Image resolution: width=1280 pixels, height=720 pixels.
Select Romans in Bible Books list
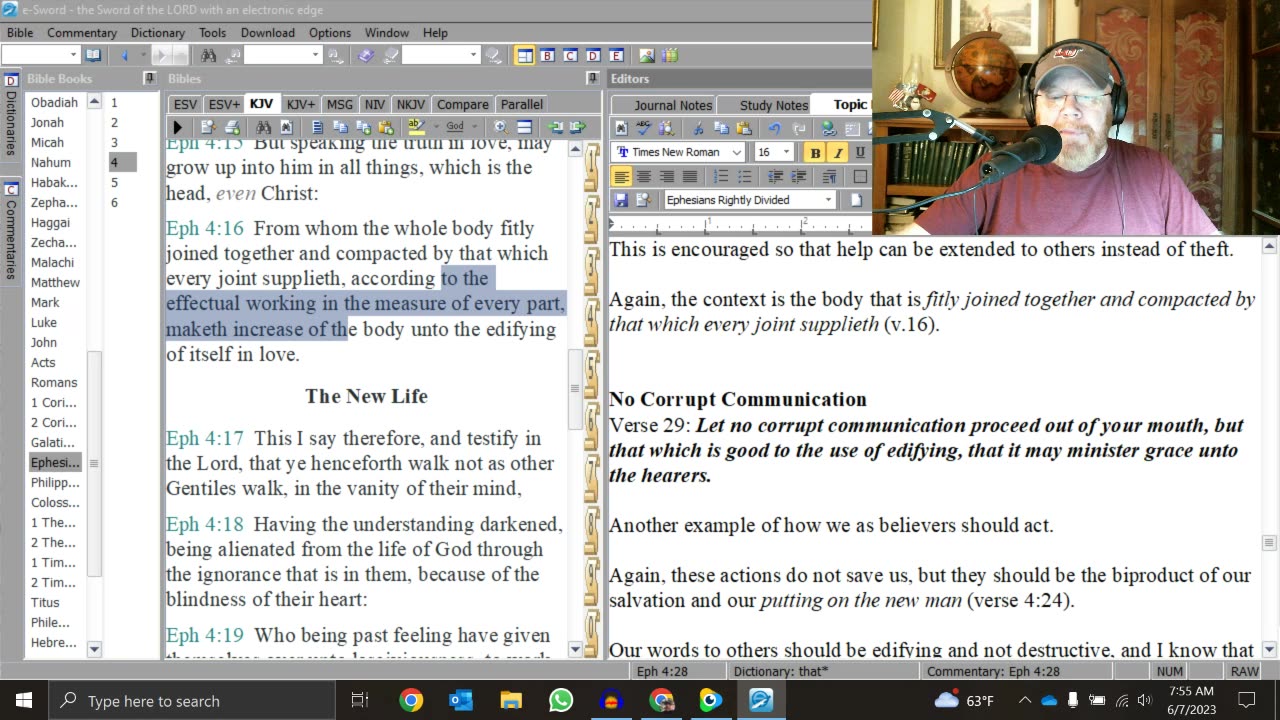coord(54,382)
